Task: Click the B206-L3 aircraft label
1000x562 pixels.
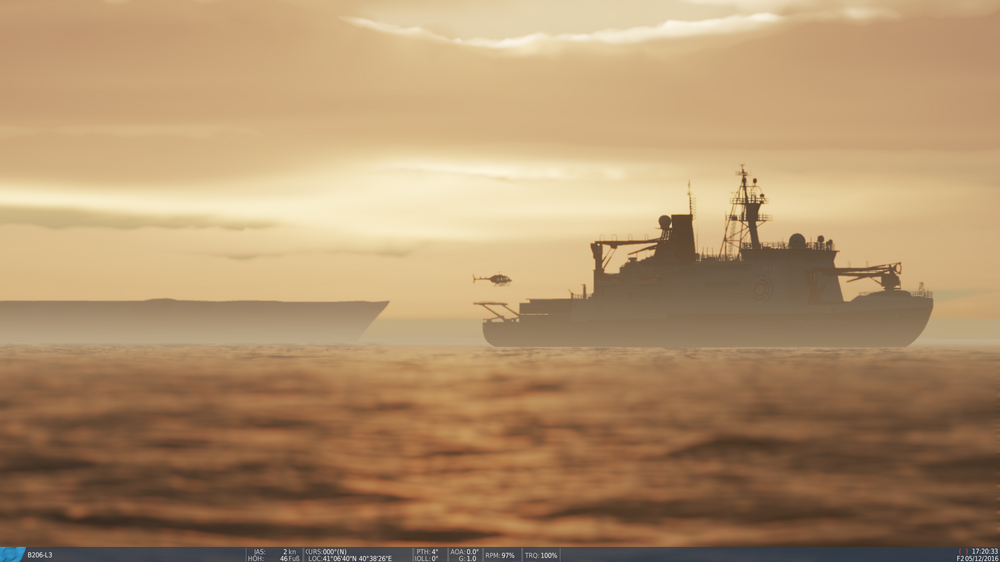Action: tap(40, 555)
